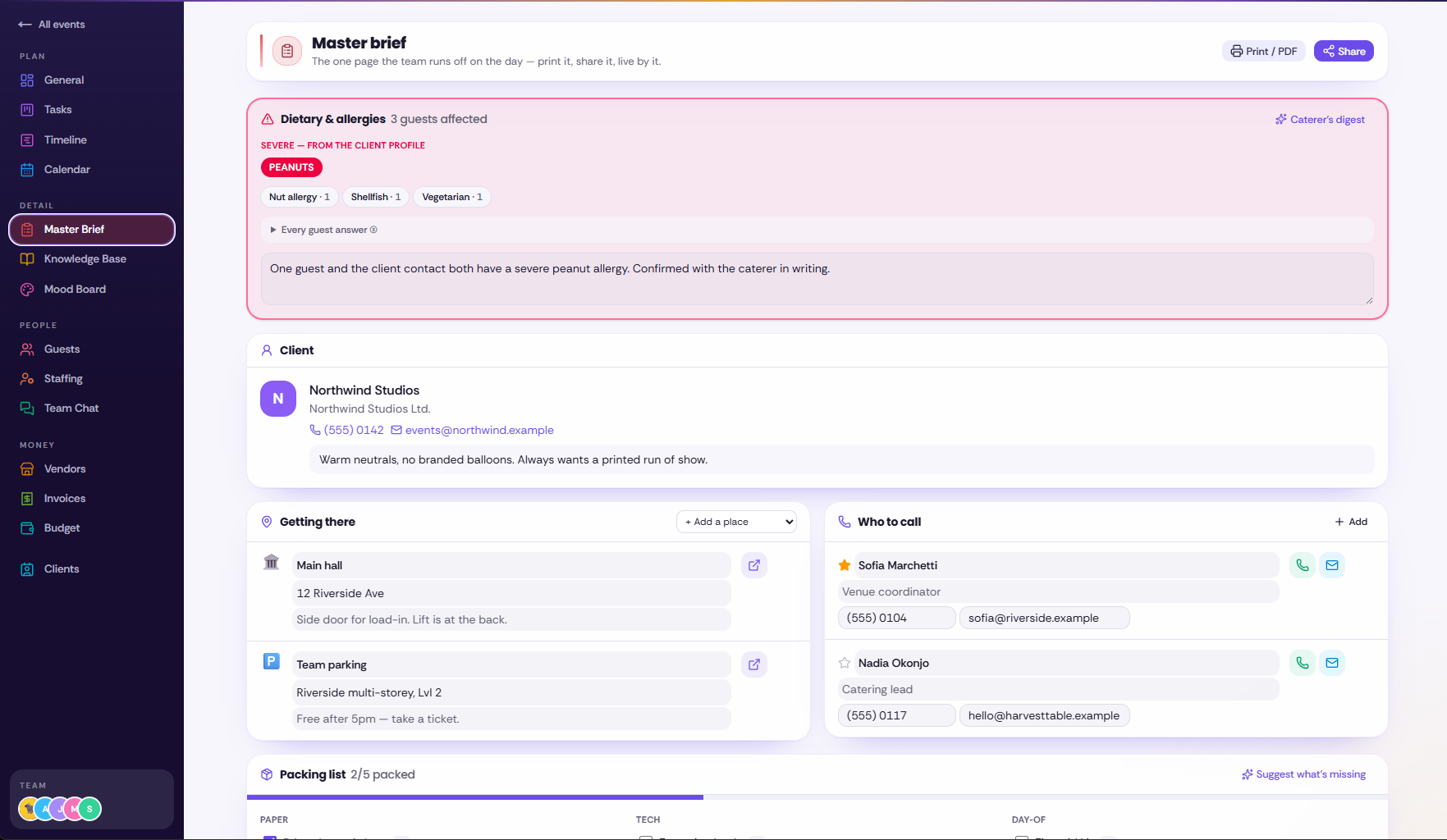Call Nadia Okonjo via phone icon

[1302, 663]
